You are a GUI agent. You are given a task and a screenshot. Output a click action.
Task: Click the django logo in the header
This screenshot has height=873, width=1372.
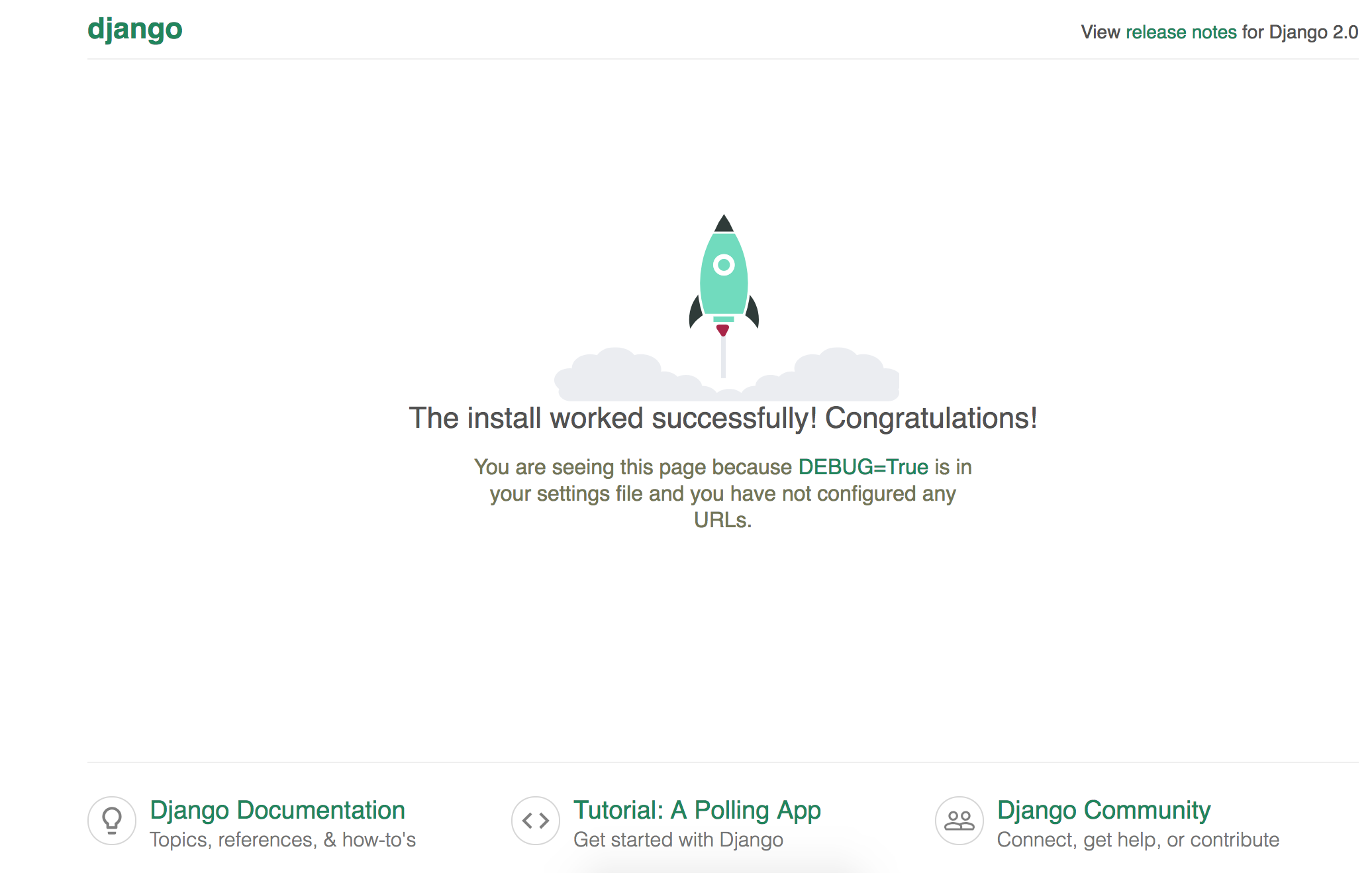(x=134, y=29)
